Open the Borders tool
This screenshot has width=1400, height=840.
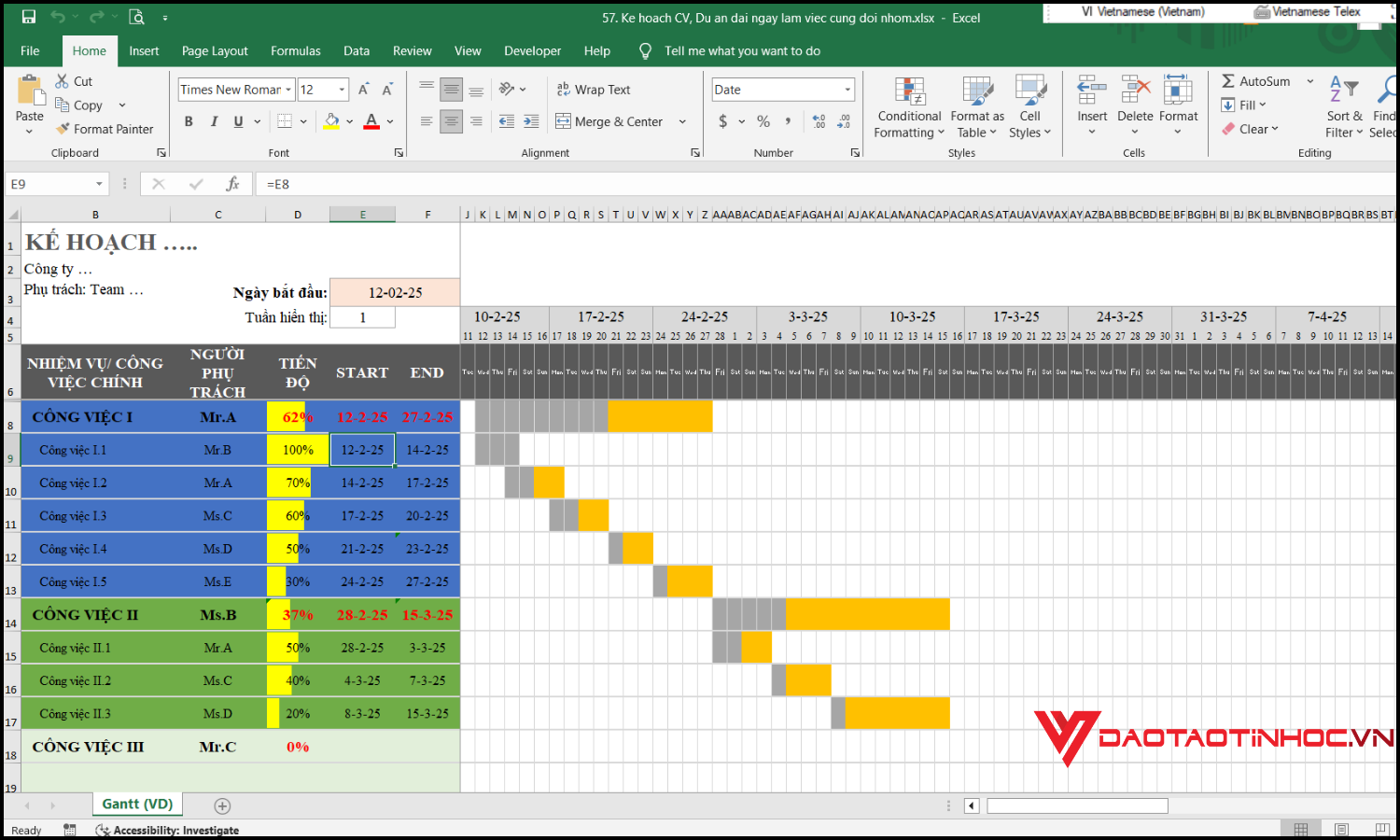coord(286,121)
